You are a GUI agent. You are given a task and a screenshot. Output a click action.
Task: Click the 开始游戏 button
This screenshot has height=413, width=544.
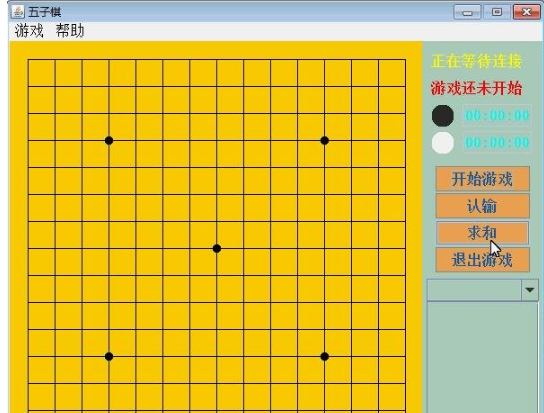tap(482, 179)
